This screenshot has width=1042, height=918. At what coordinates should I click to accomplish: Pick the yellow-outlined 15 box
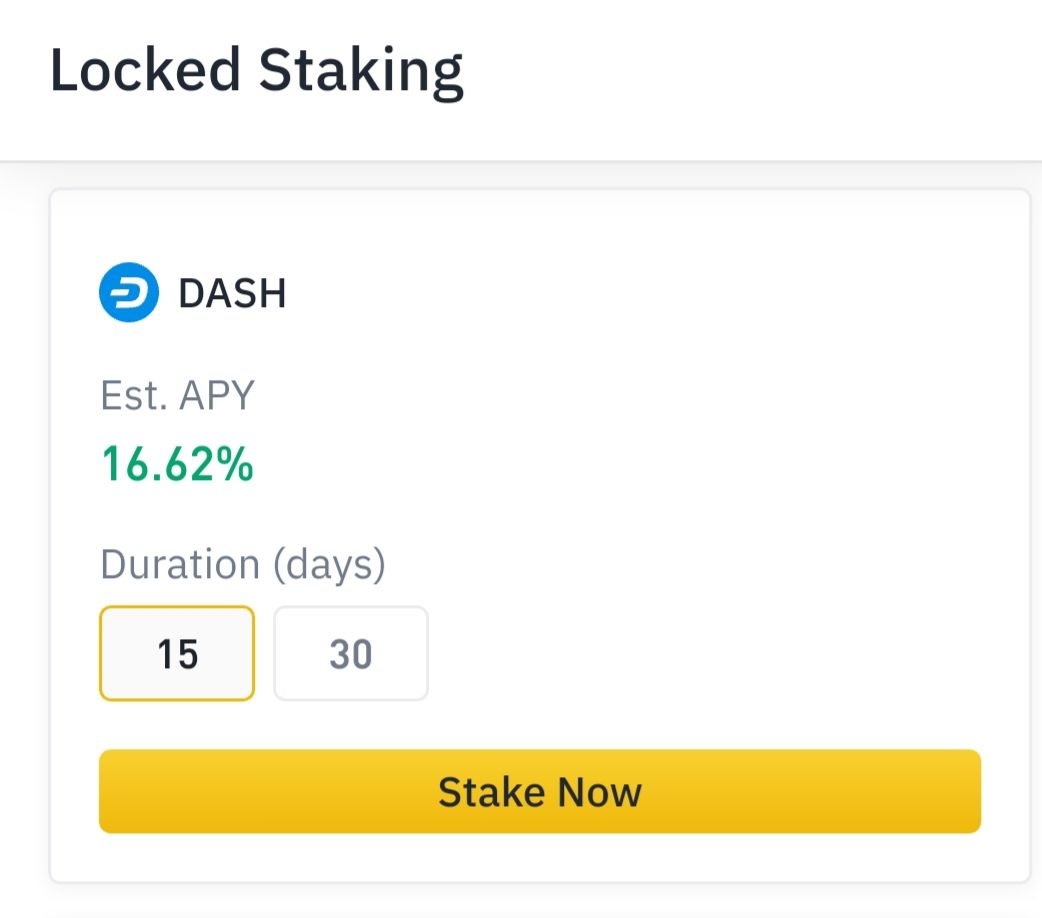click(177, 653)
